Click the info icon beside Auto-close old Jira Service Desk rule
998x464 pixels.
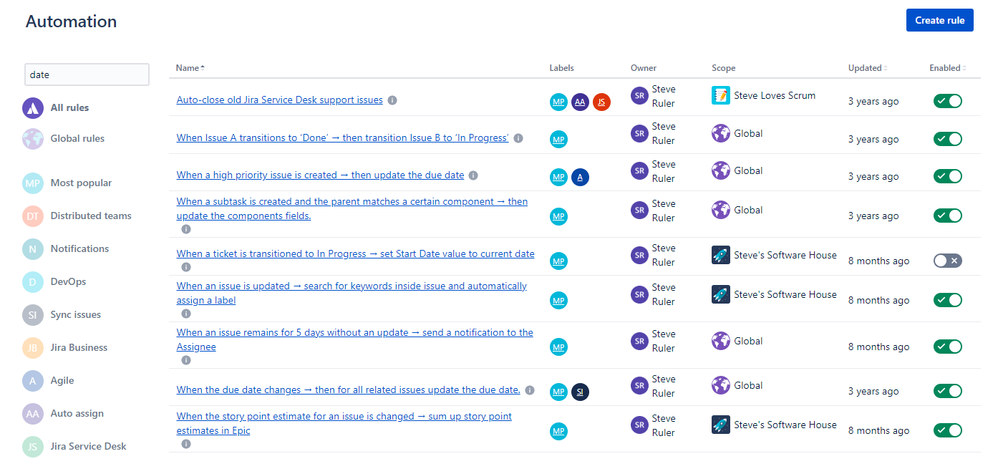click(393, 100)
